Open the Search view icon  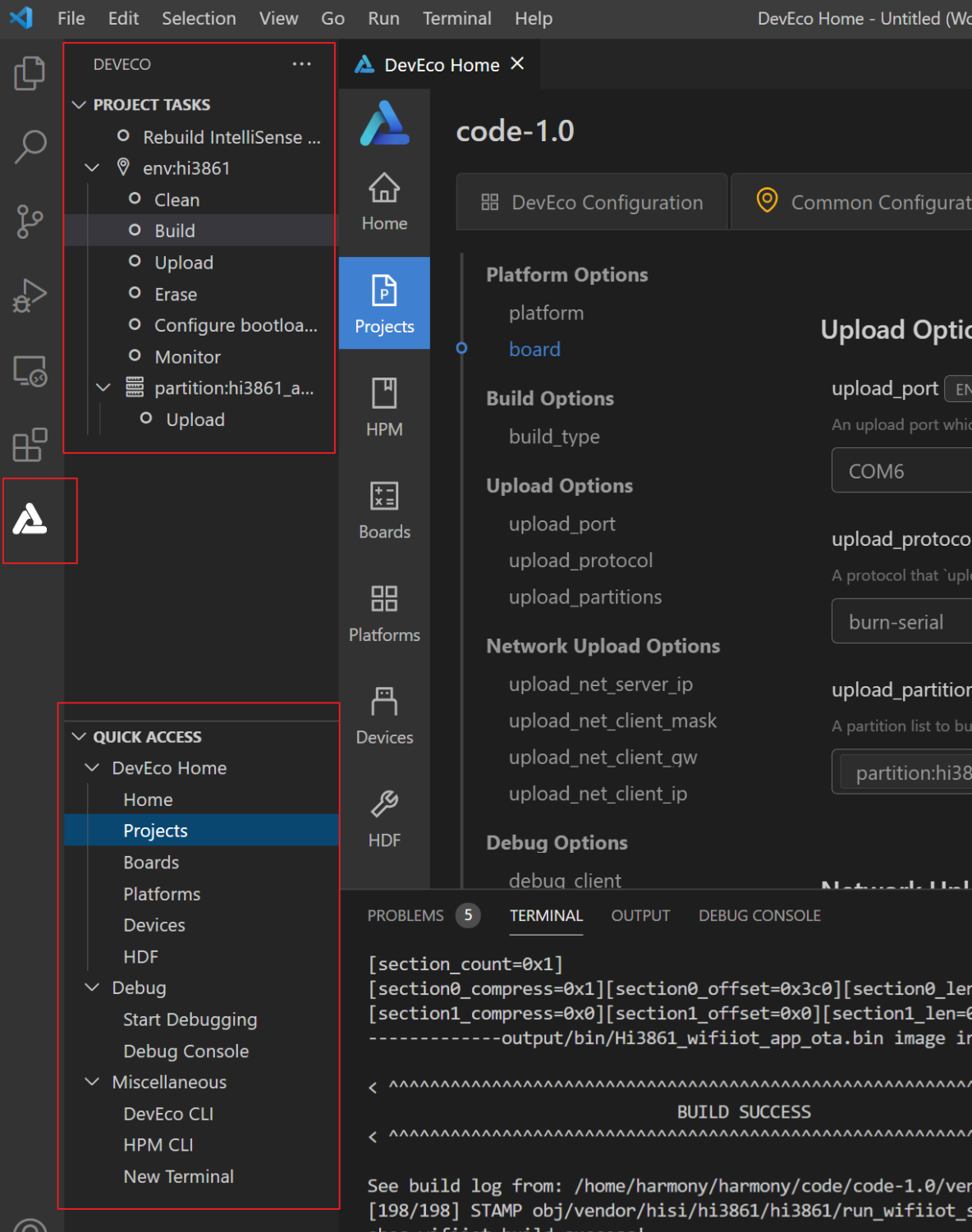click(30, 148)
